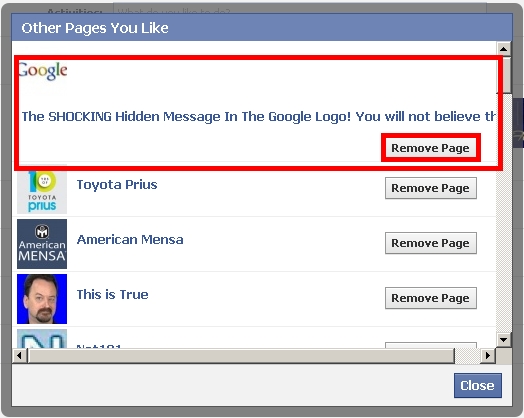Screen dimensions: 524x418
Task: Click the vertical scrollbar up arrow
Action: click(504, 49)
